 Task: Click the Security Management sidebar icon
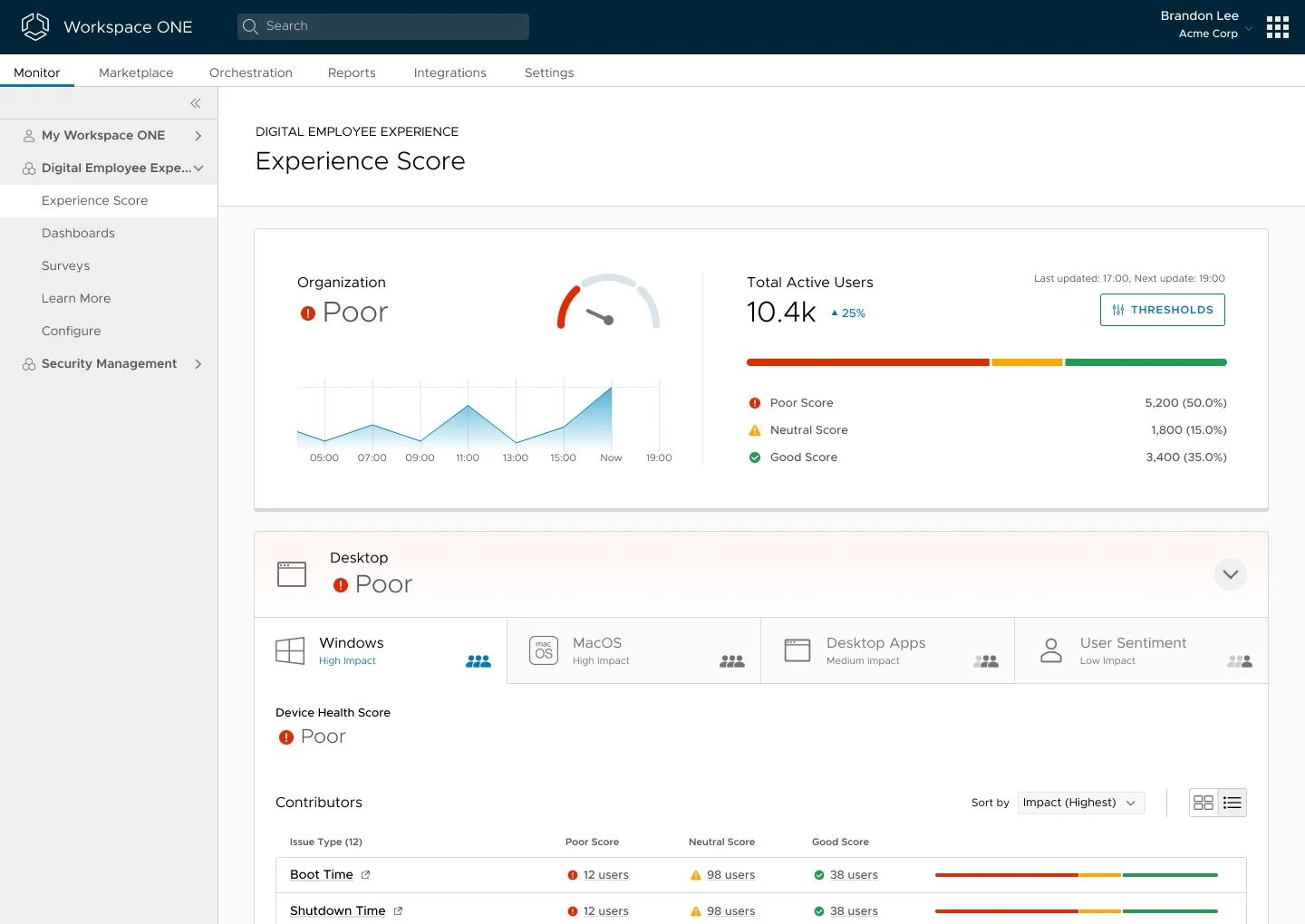[29, 364]
